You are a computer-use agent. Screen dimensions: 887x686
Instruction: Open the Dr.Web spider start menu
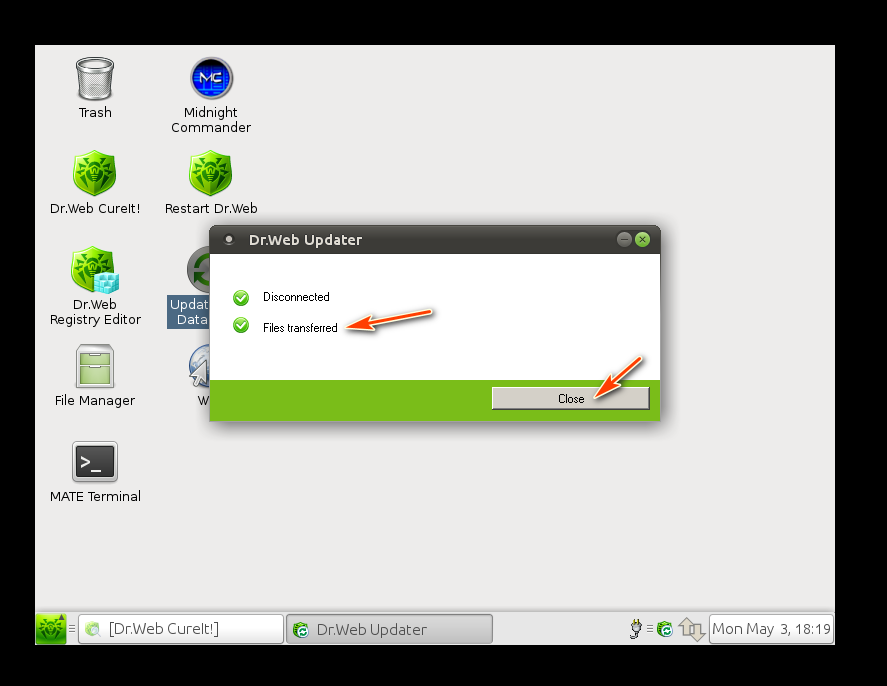tap(51, 628)
